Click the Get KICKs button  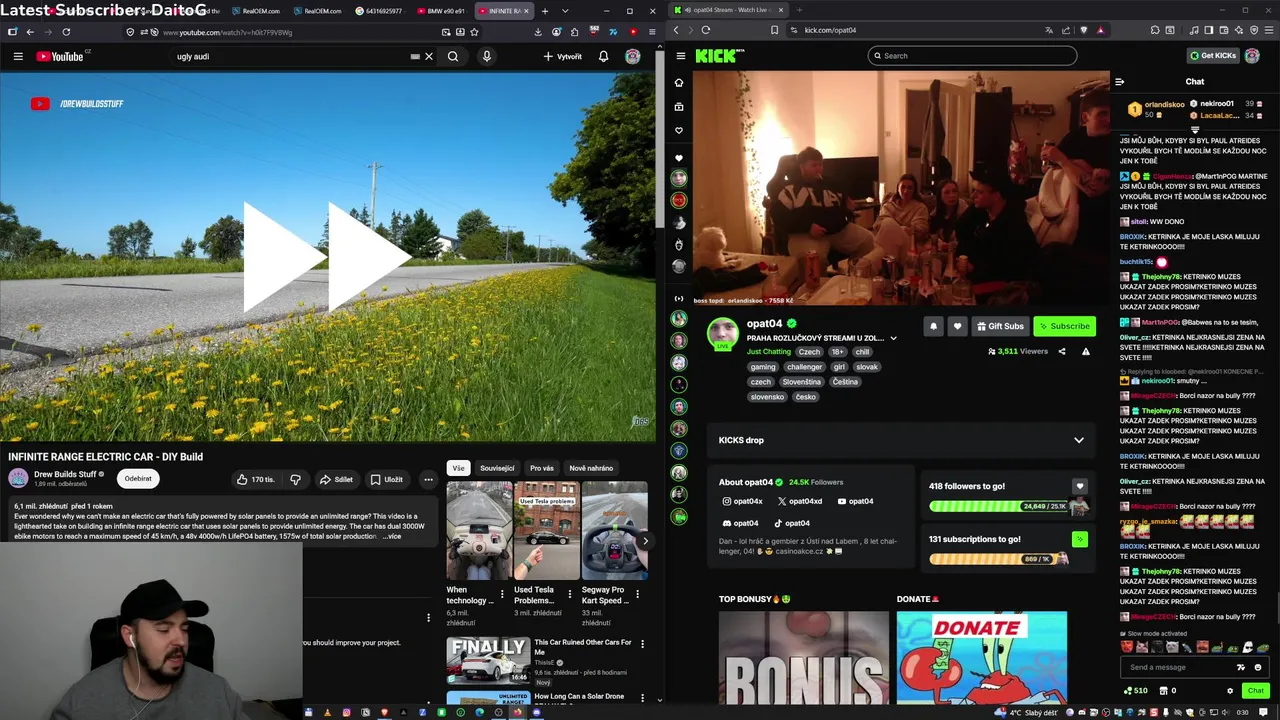coord(1213,56)
